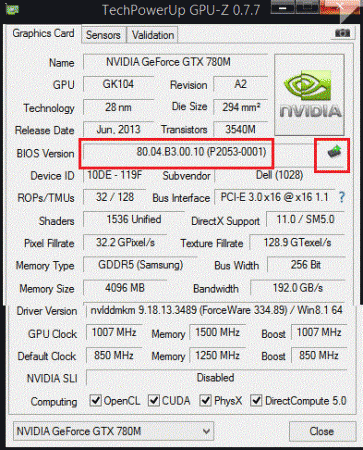
Task: Click DirectX Support value 11.0 / SM5.0
Action: (x=305, y=220)
